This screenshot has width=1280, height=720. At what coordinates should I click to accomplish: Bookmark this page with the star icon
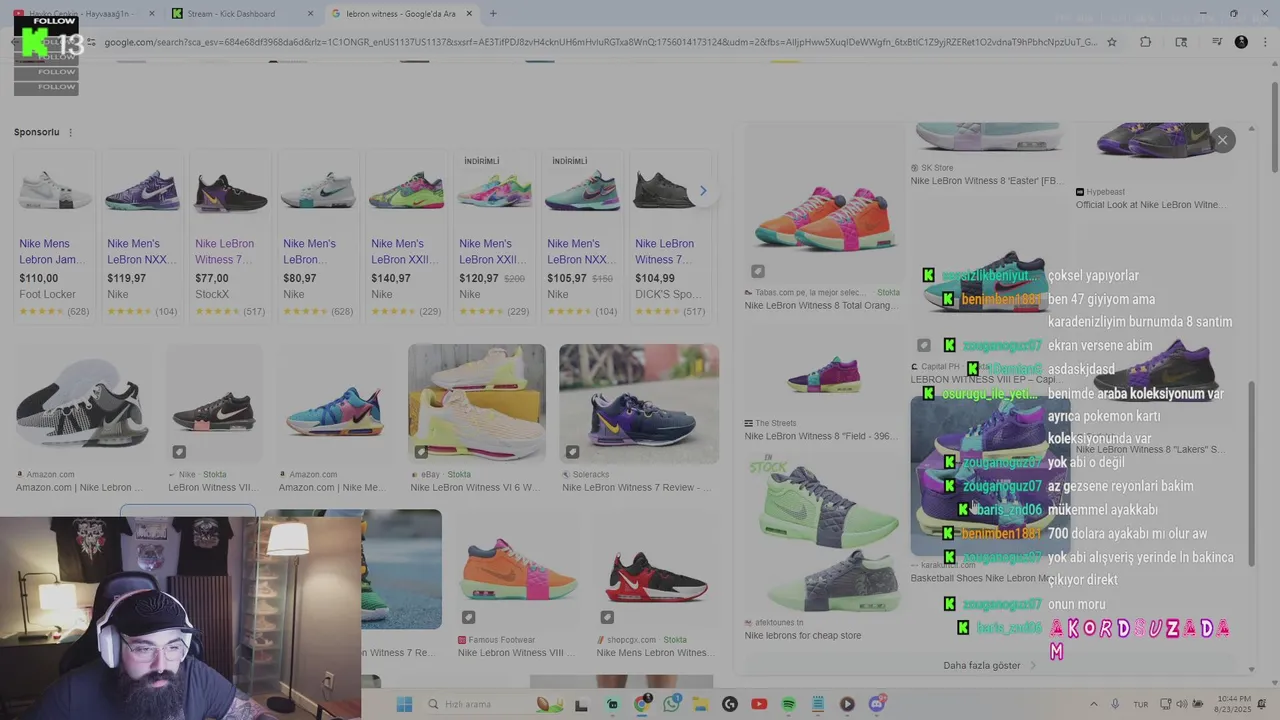point(1112,42)
